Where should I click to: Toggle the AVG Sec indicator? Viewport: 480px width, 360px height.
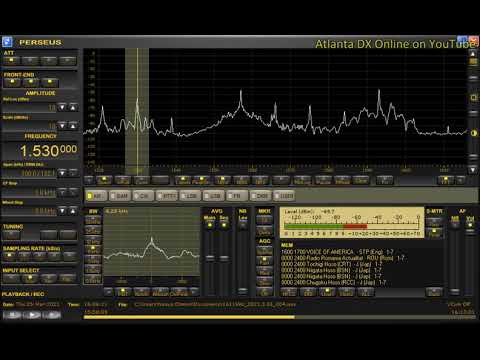pyautogui.click(x=224, y=226)
